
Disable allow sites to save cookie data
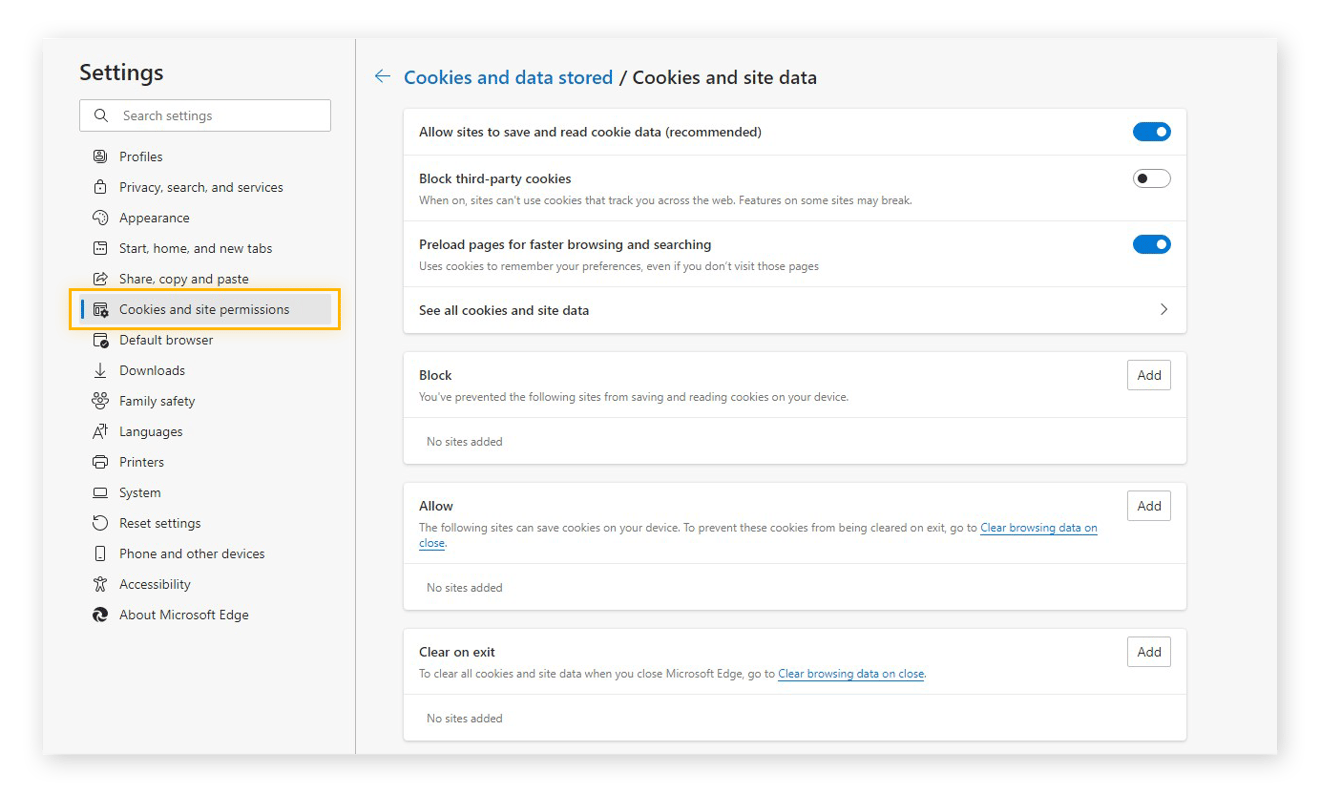tap(1151, 132)
